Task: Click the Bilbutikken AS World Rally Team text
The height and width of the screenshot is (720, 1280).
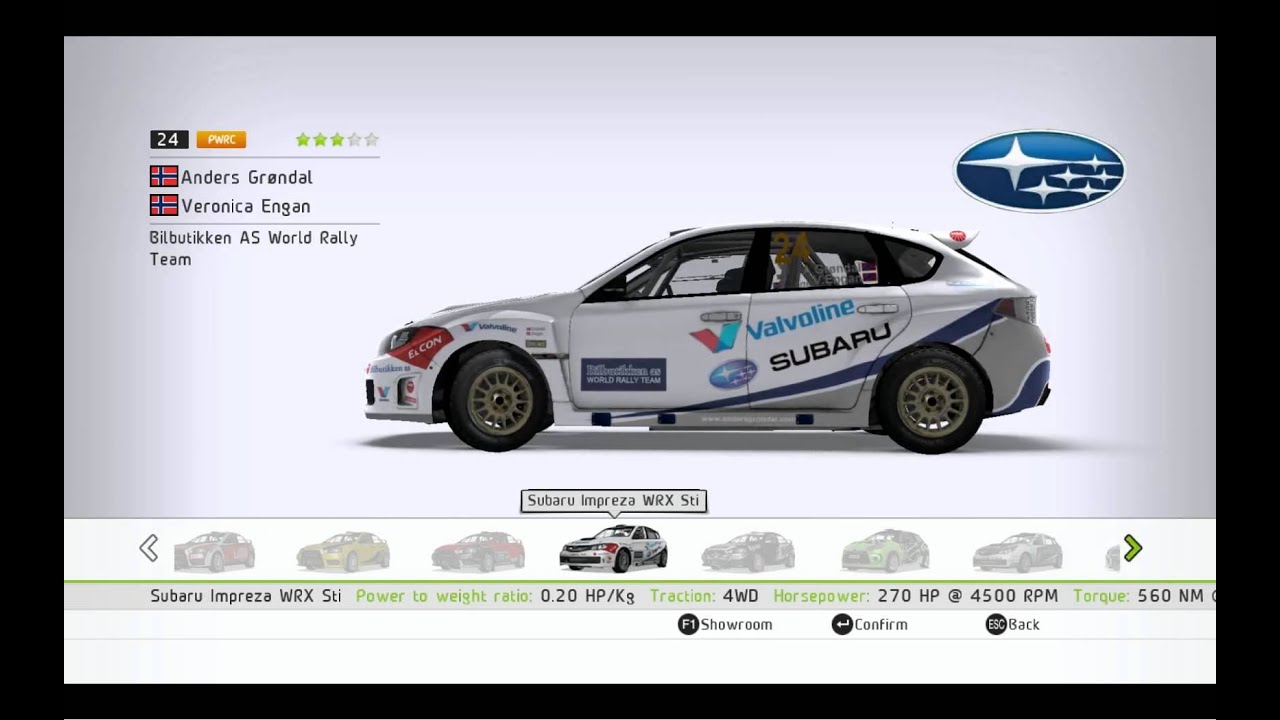Action: (x=253, y=248)
